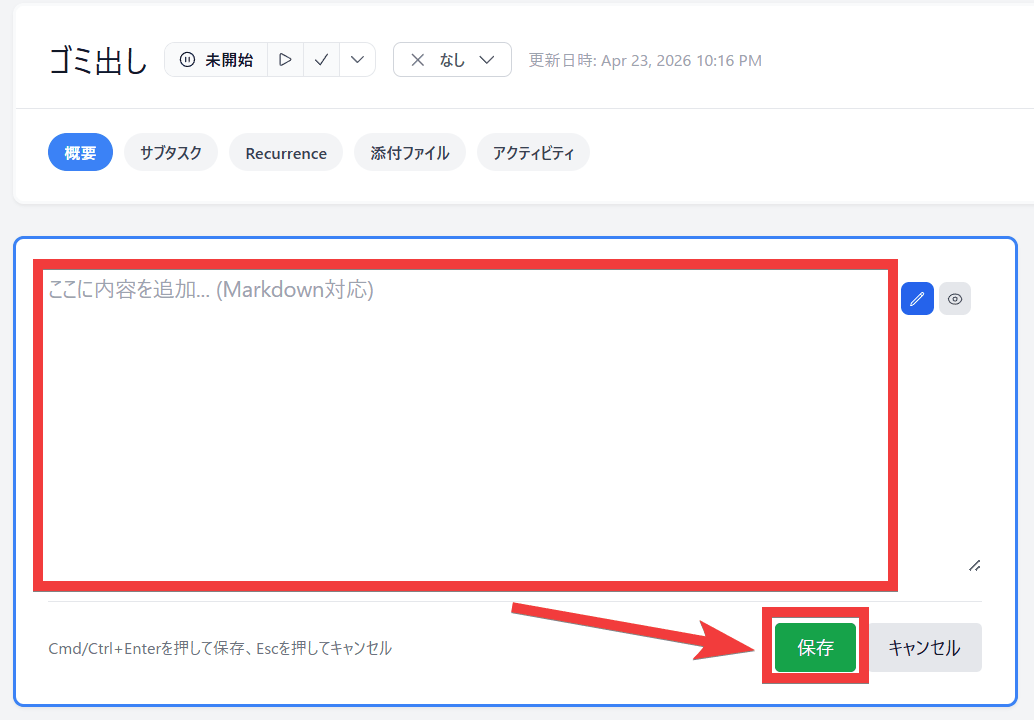Open the サブタスク tab

tap(171, 153)
